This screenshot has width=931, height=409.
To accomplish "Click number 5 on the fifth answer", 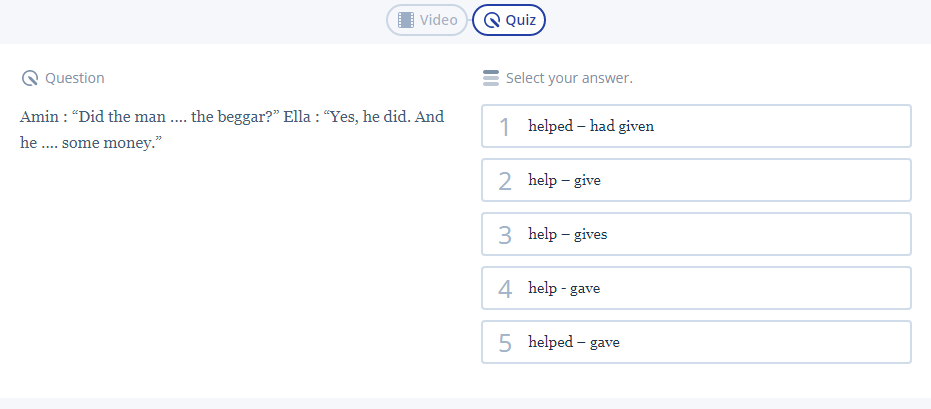I will pyautogui.click(x=505, y=343).
